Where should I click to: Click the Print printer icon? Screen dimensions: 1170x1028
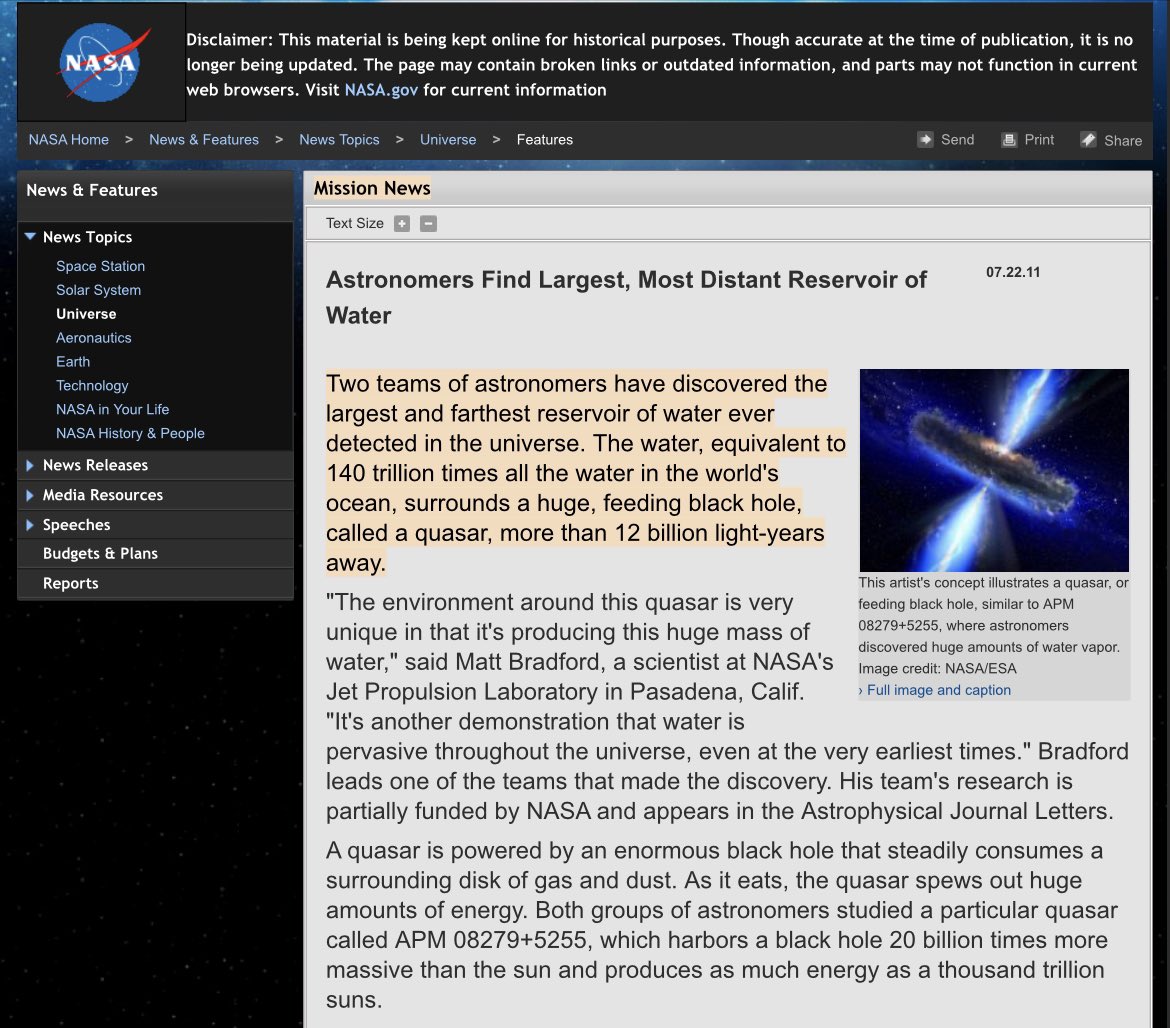click(1009, 140)
